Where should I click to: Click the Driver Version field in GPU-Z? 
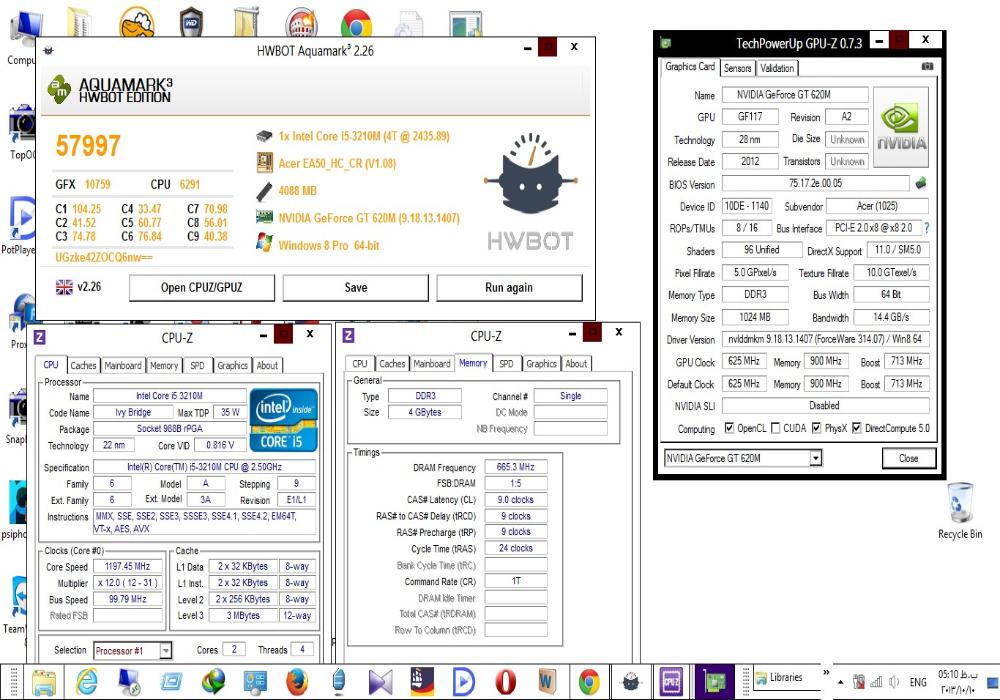[825, 339]
